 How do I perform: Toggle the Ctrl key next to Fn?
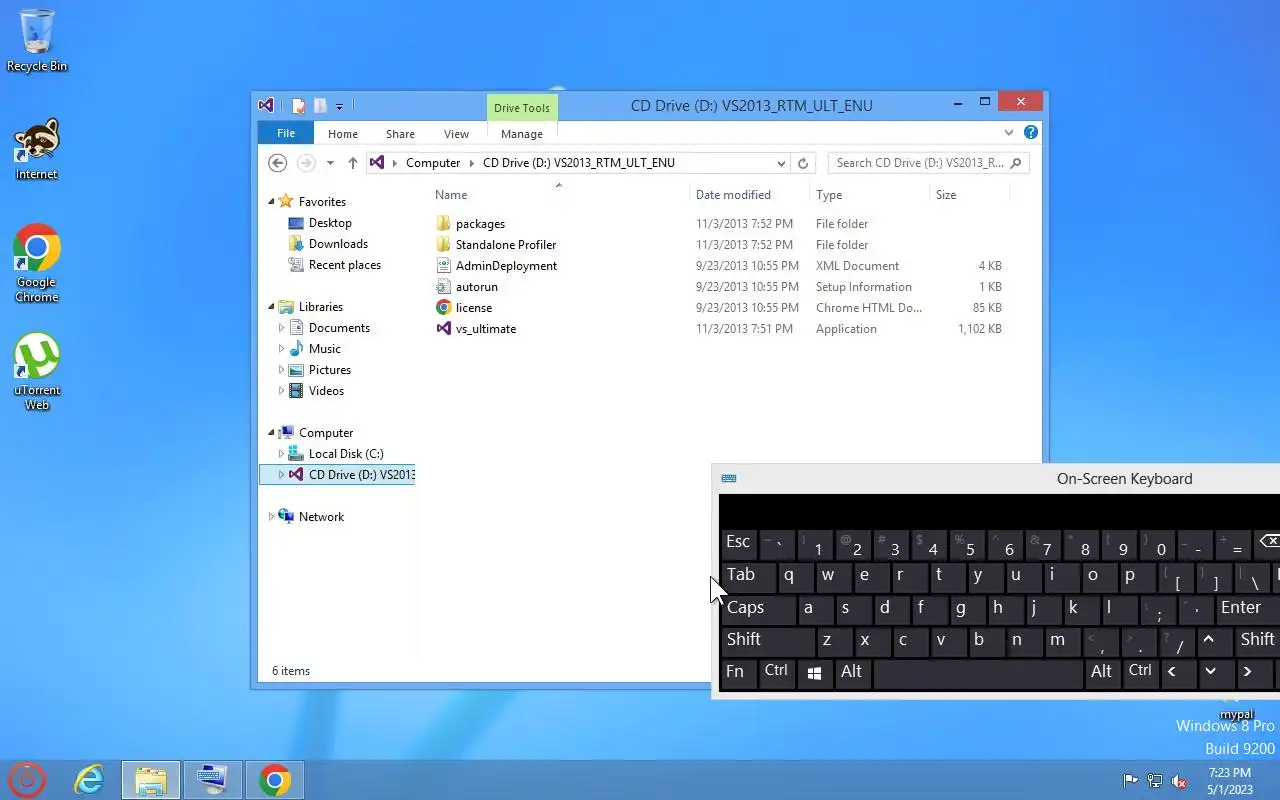coord(776,672)
